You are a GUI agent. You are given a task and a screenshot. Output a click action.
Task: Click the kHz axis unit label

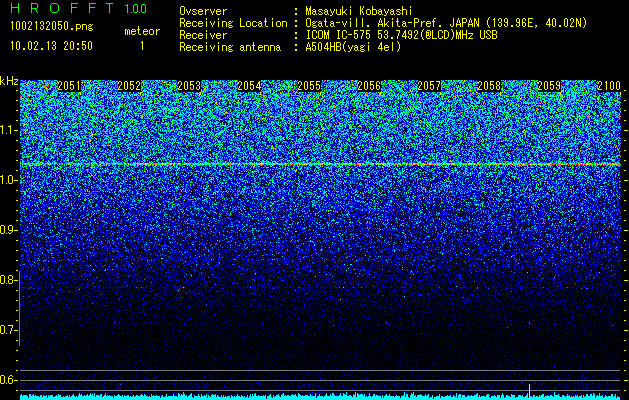click(x=9, y=81)
